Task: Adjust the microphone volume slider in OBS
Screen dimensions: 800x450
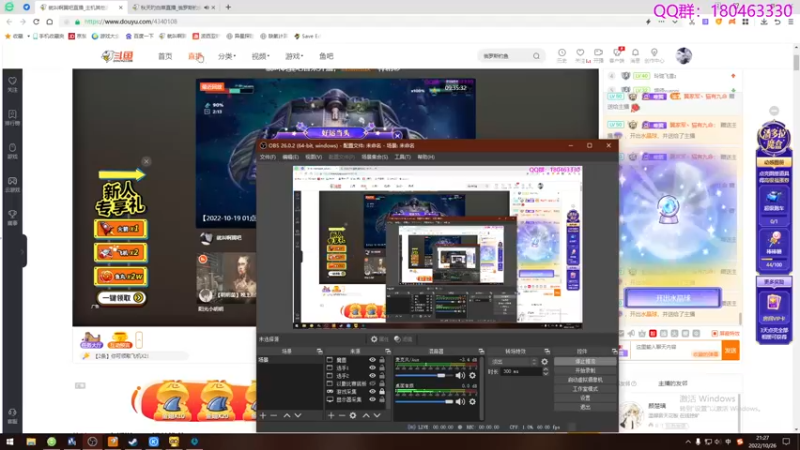Action: [x=423, y=376]
